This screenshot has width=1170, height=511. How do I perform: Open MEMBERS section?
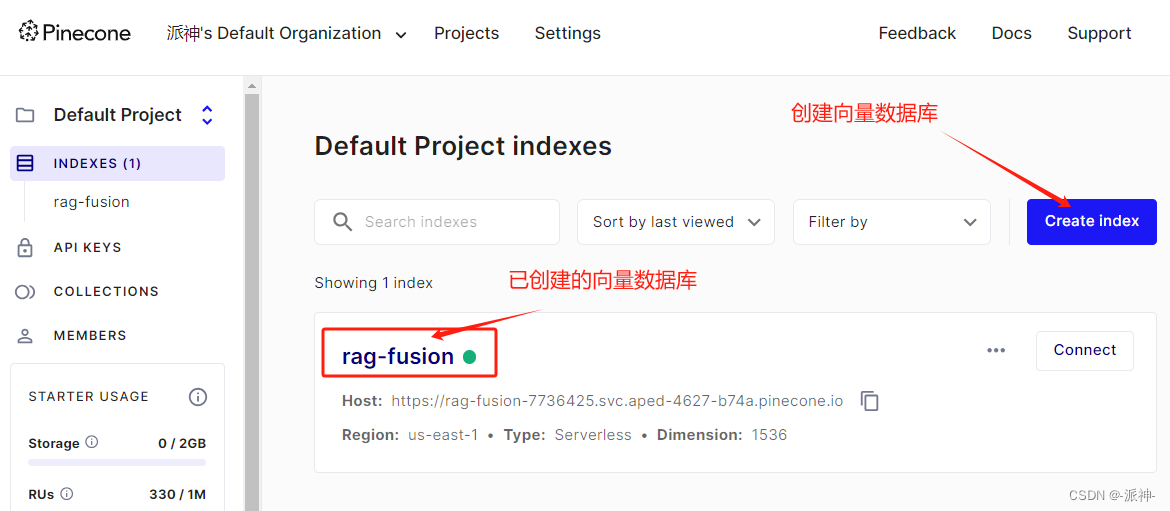point(90,336)
